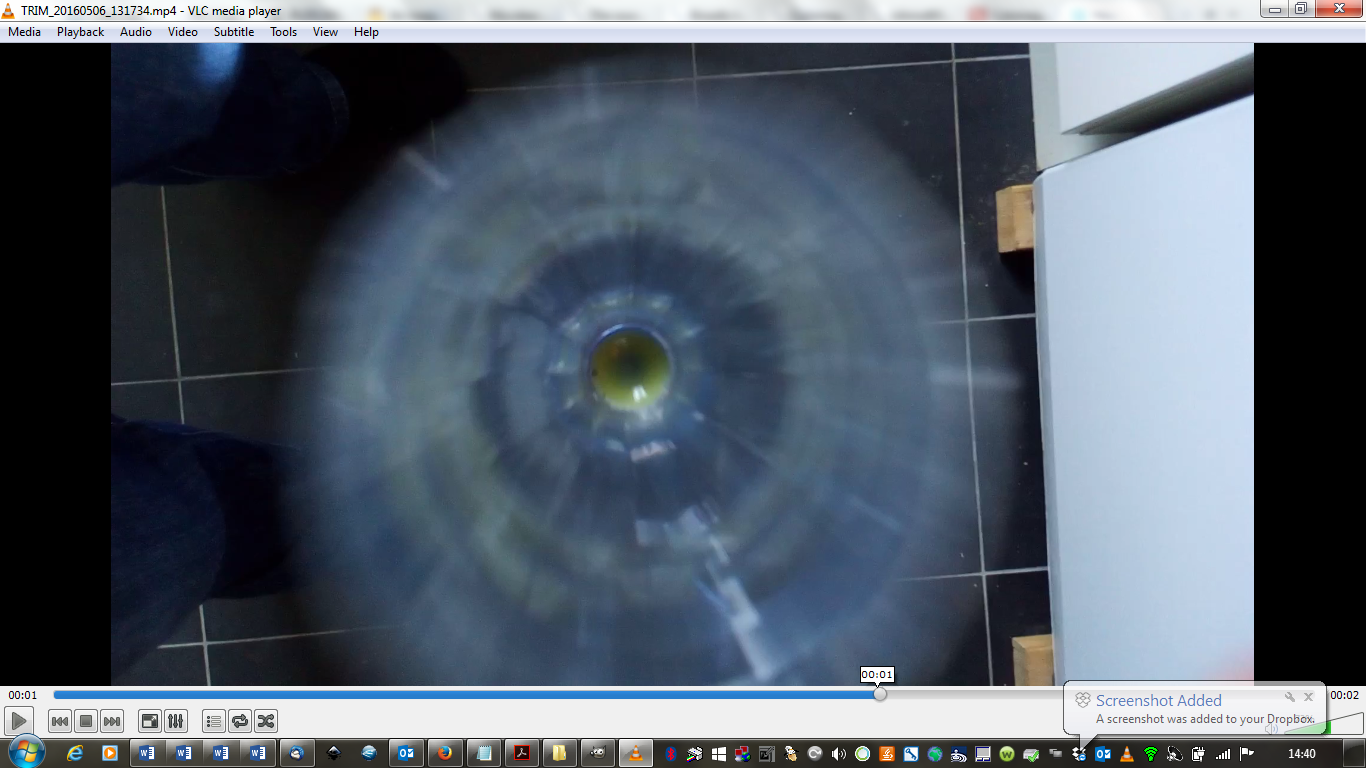Switch to the Thunderbird taskbar window
1366x768 pixels.
click(297, 752)
